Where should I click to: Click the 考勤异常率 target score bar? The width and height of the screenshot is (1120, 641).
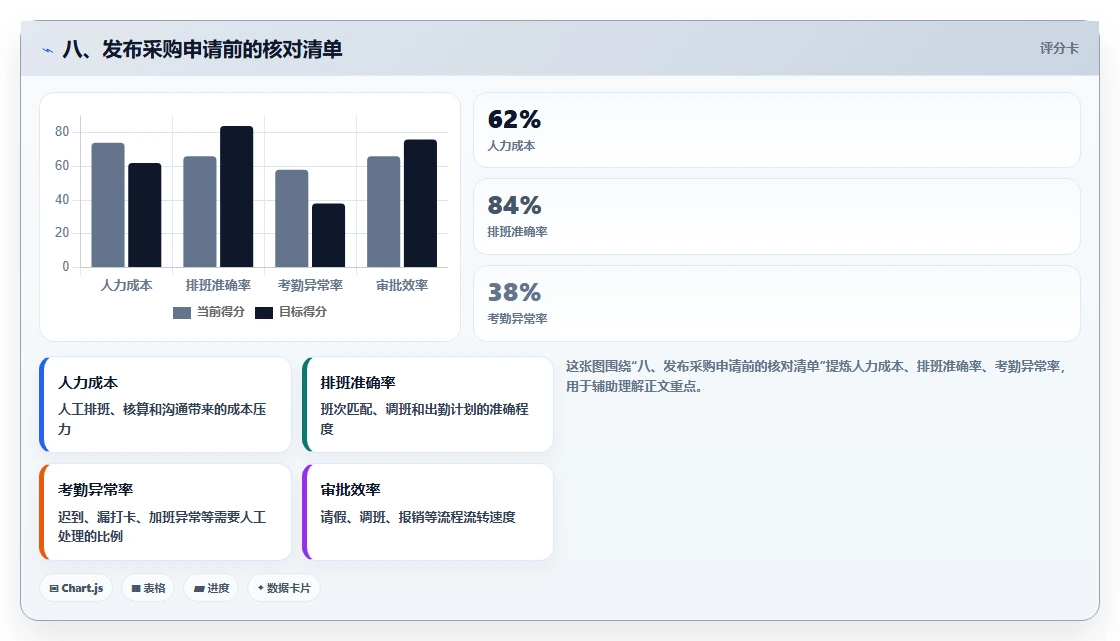pyautogui.click(x=329, y=235)
